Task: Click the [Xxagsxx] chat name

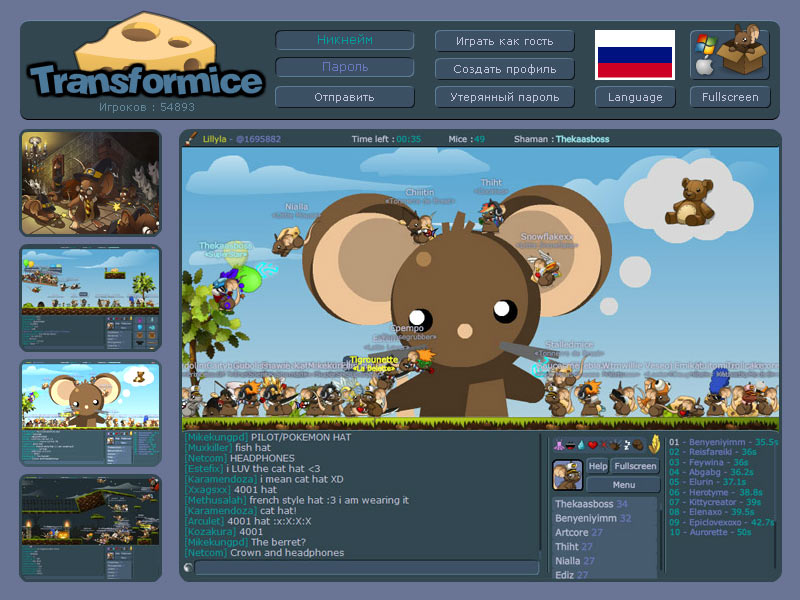Action: (208, 489)
